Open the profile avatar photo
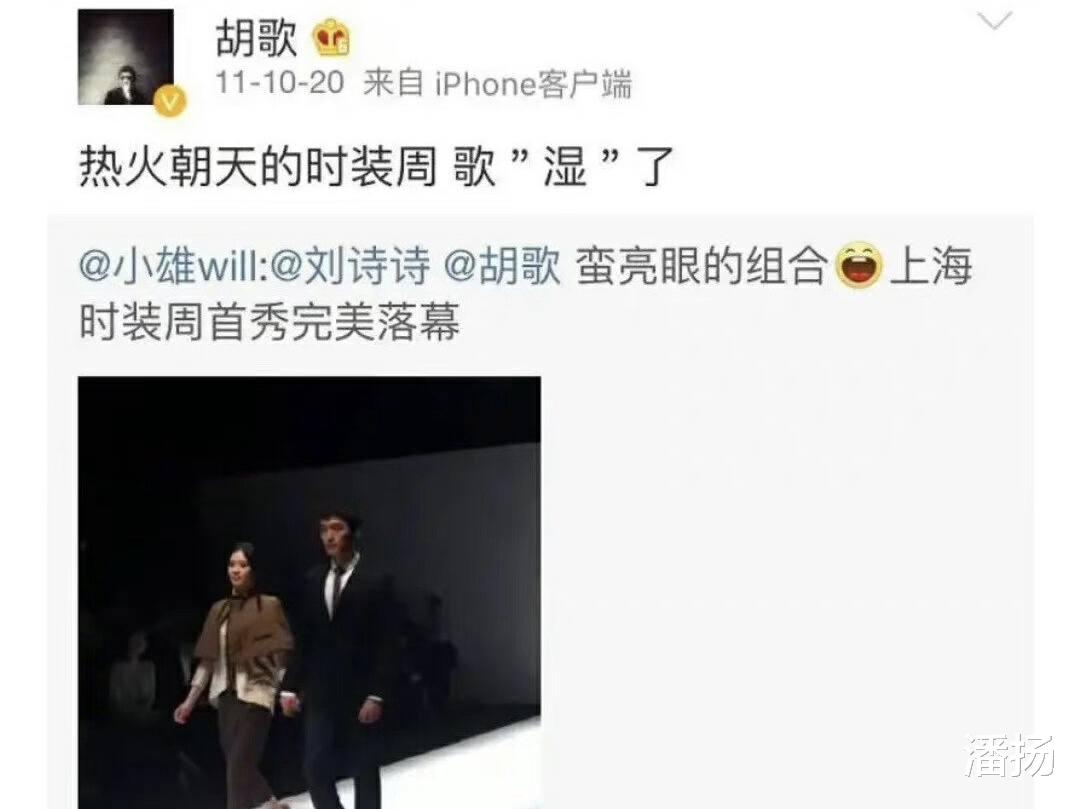1080x809 pixels. click(125, 57)
